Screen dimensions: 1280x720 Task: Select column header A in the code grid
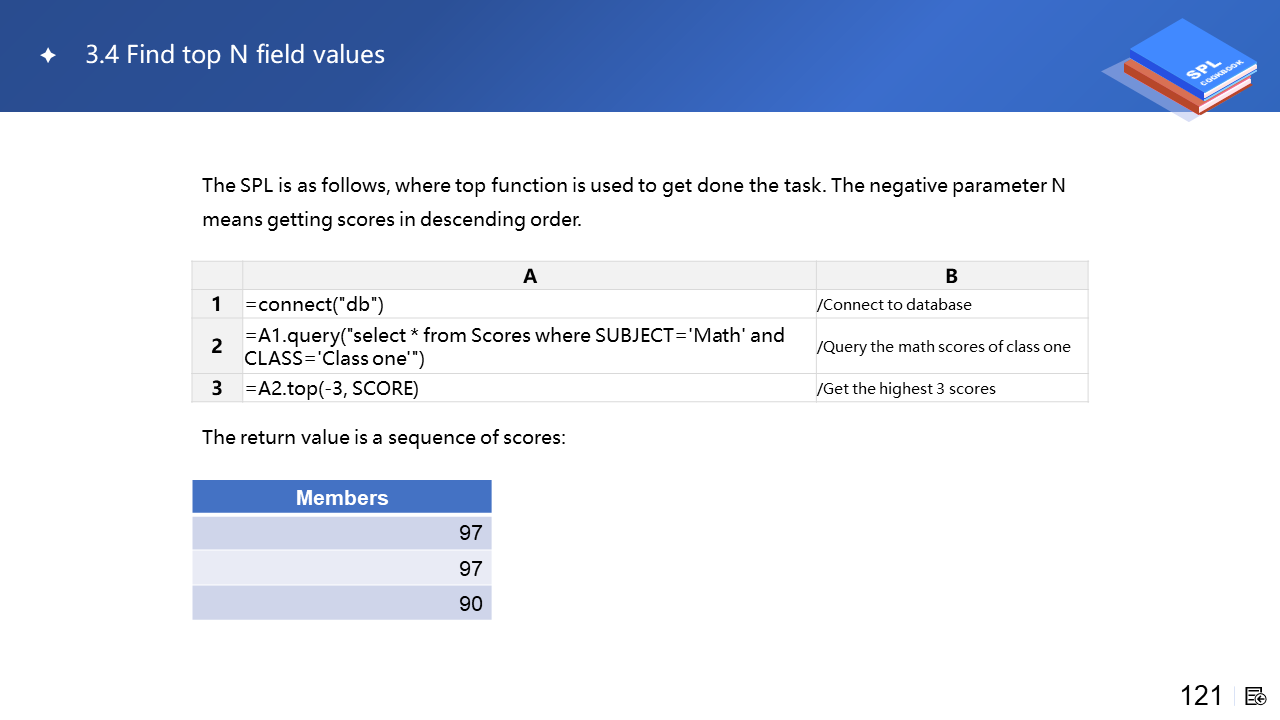[x=529, y=276]
